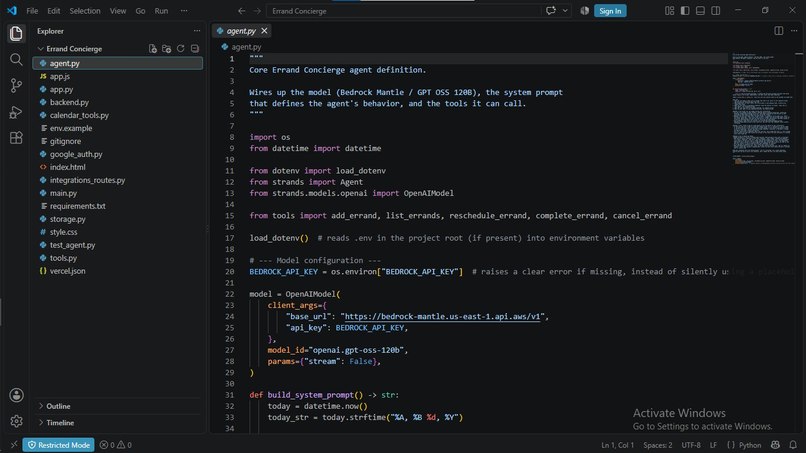Refresh the Explorer file list
This screenshot has height=453, width=806.
[180, 48]
